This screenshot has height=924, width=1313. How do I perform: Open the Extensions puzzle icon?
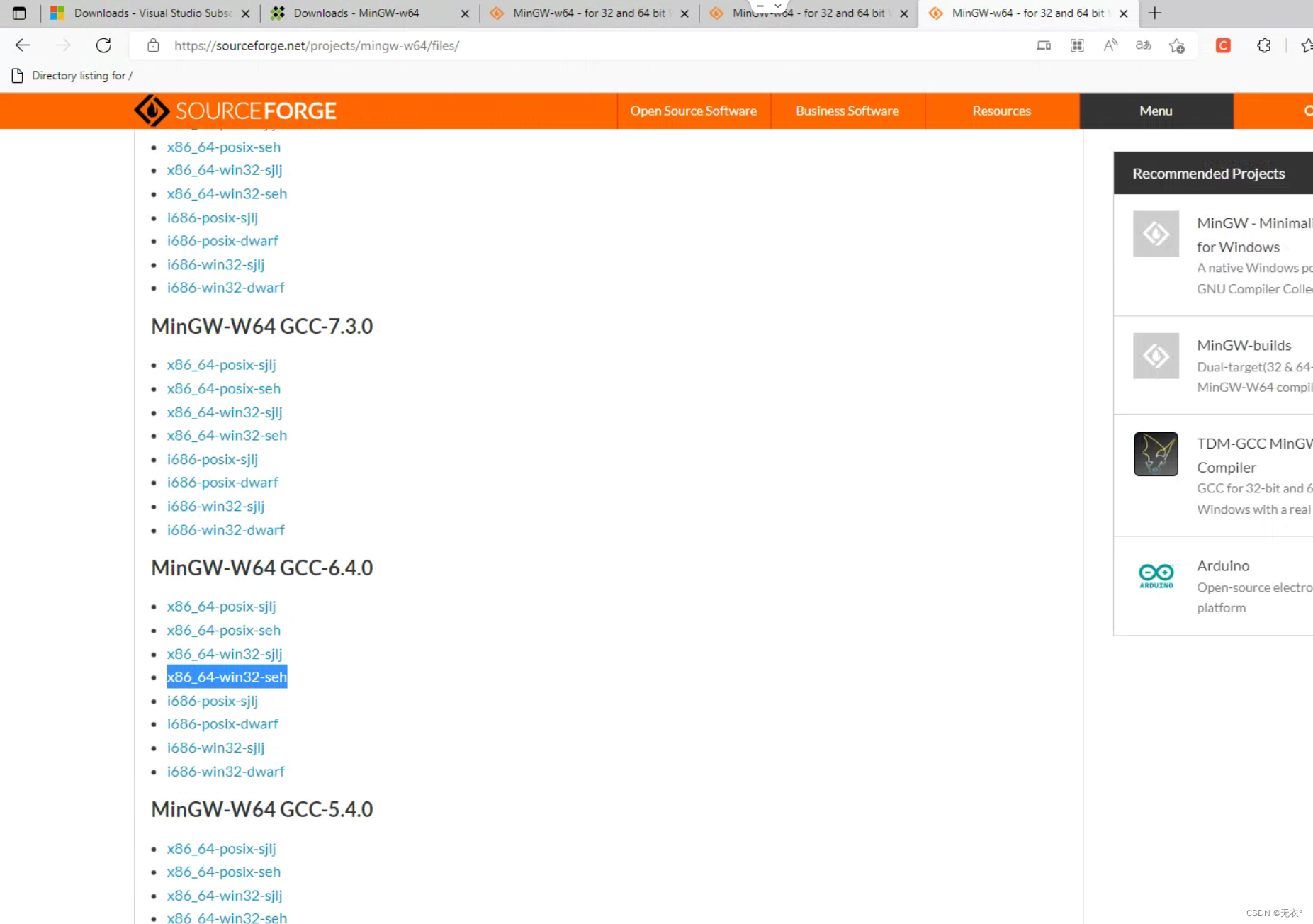point(1264,45)
